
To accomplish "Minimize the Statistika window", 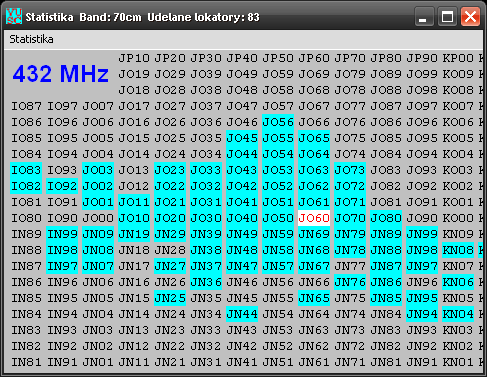I will tap(424, 17).
